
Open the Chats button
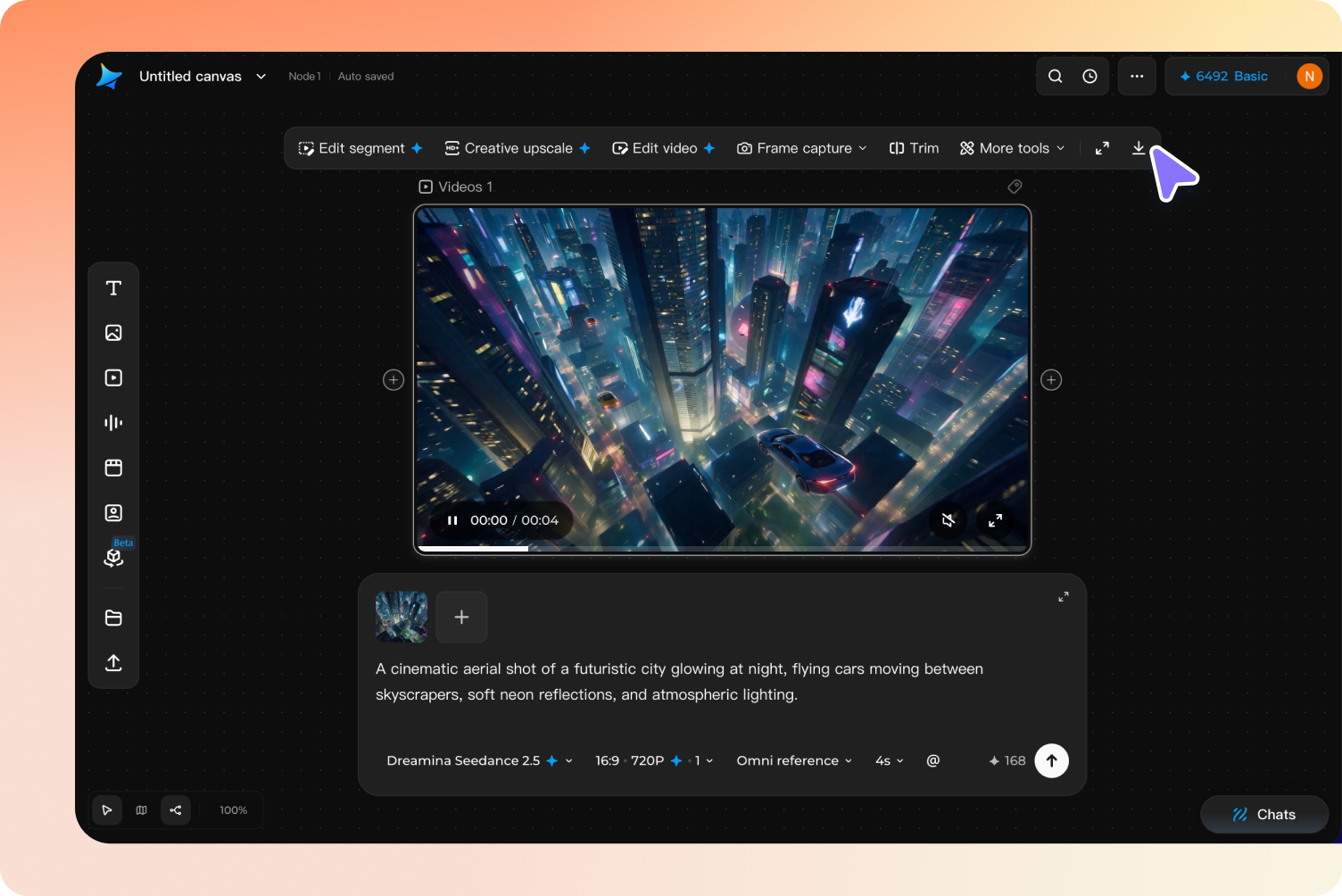(x=1264, y=814)
